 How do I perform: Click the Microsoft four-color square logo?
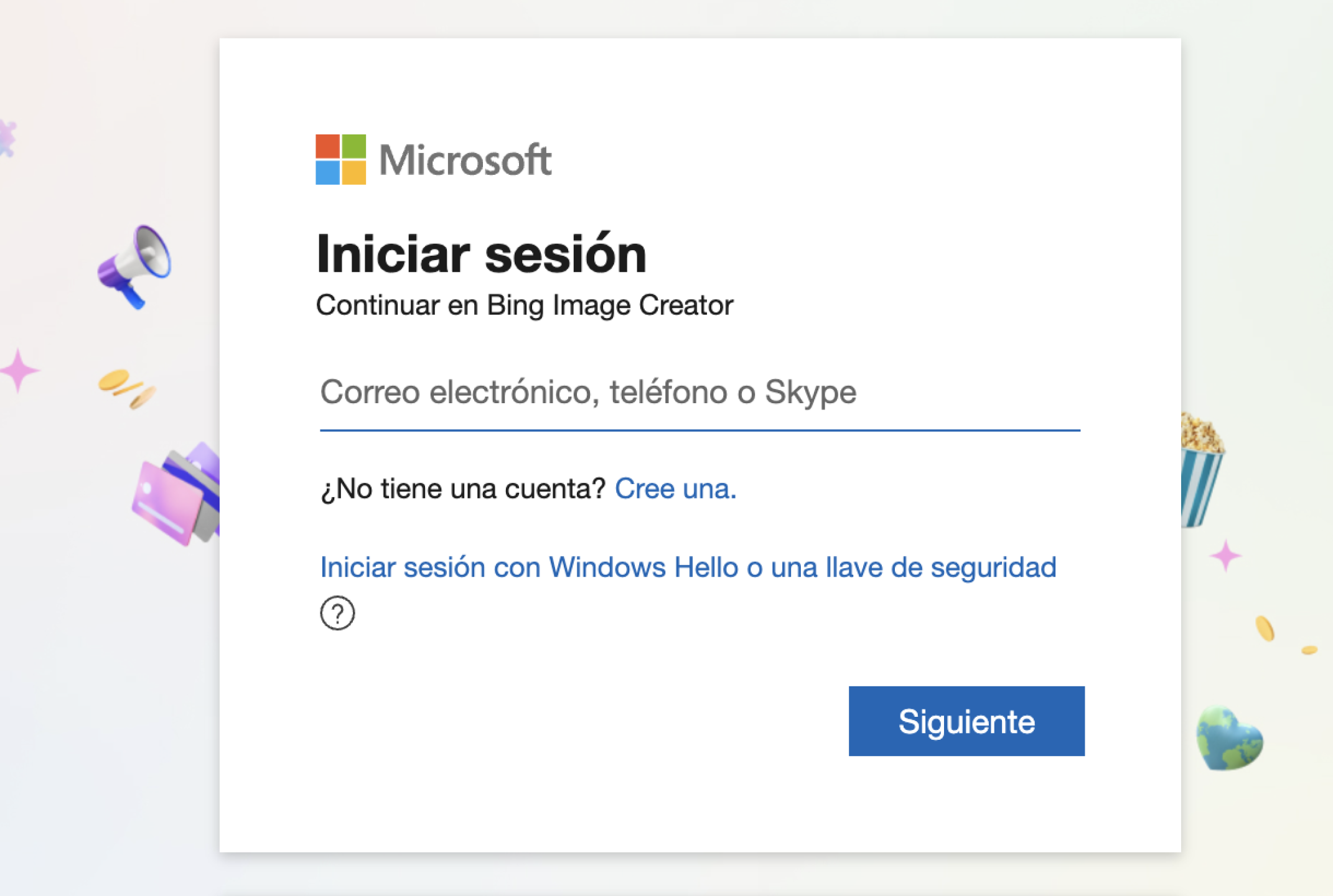click(340, 159)
